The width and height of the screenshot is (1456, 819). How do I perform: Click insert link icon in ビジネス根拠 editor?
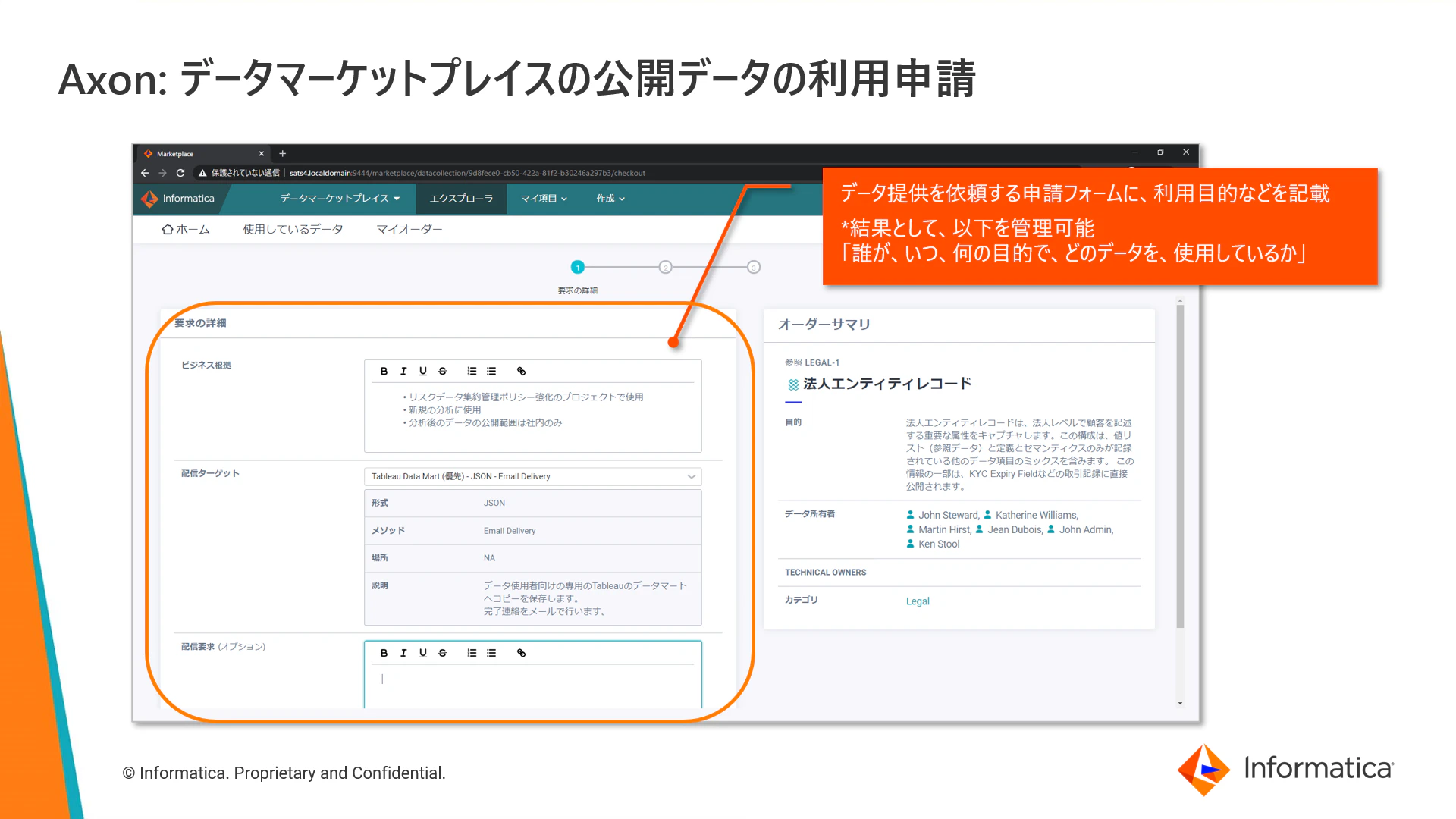click(521, 371)
